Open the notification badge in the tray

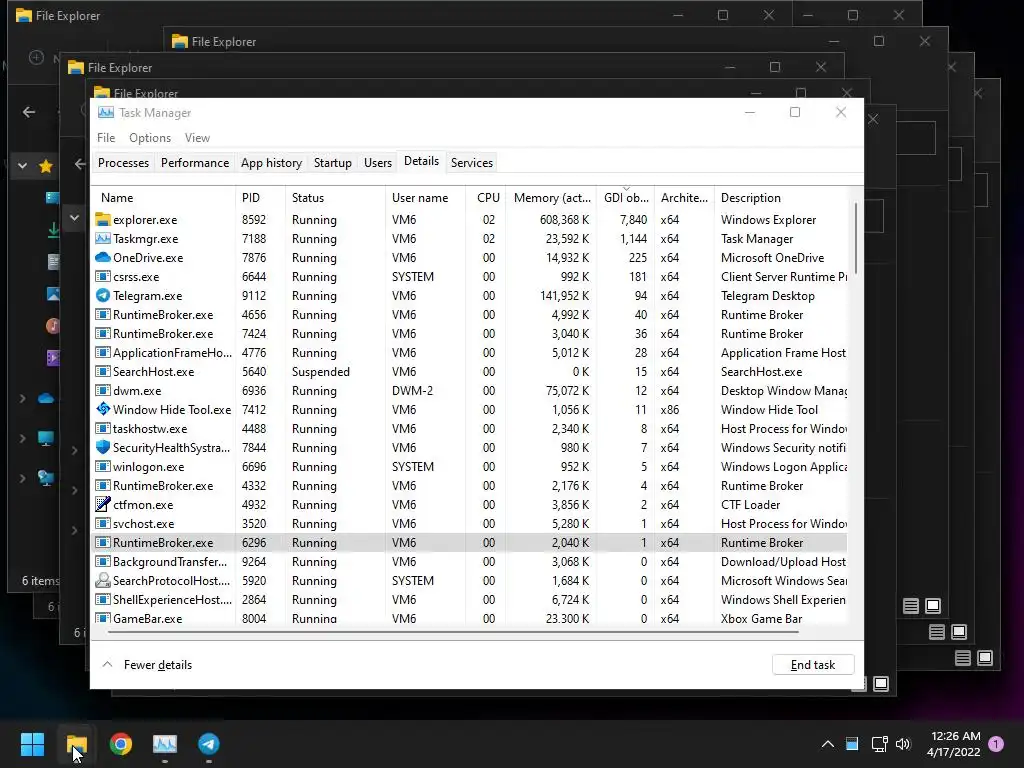point(996,744)
